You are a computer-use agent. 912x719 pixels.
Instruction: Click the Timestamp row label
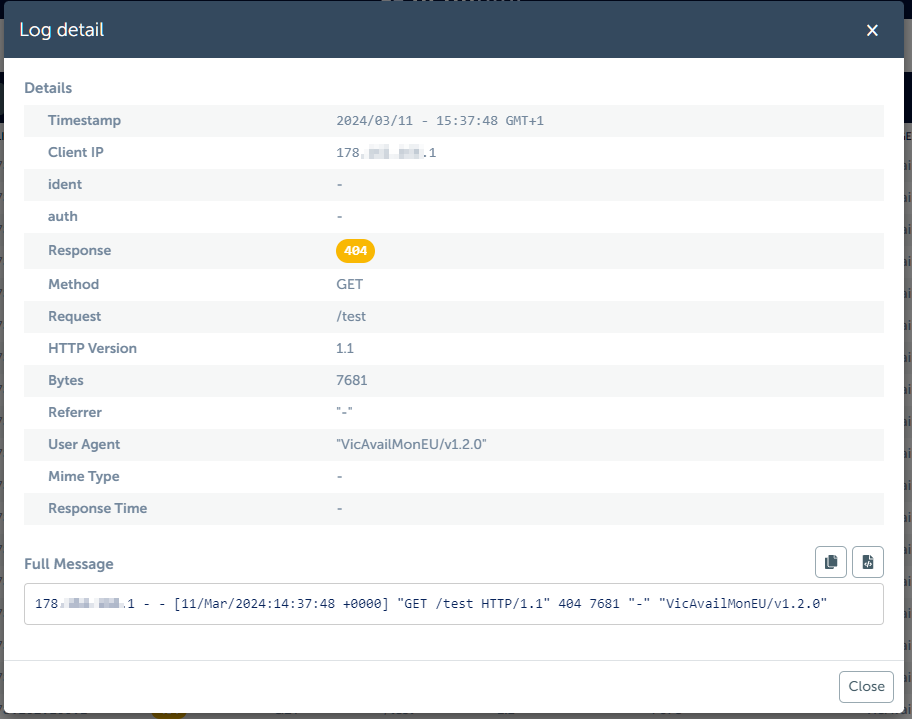point(84,120)
